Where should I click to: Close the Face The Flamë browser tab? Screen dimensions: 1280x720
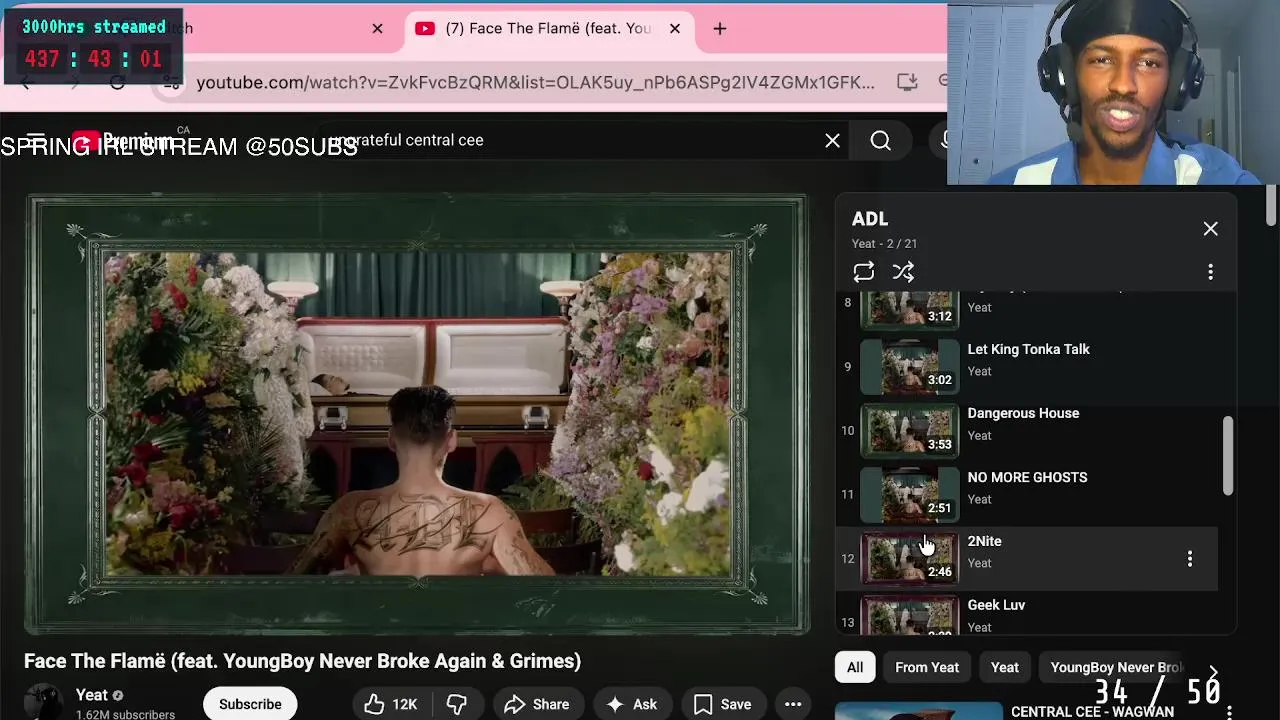pyautogui.click(x=675, y=28)
